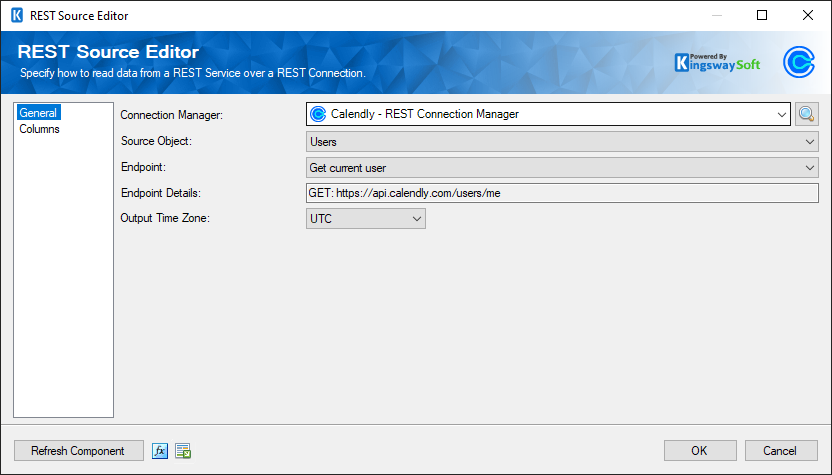Viewport: 832px width, 475px height.
Task: Click the Endpoint label
Action: pos(143,167)
